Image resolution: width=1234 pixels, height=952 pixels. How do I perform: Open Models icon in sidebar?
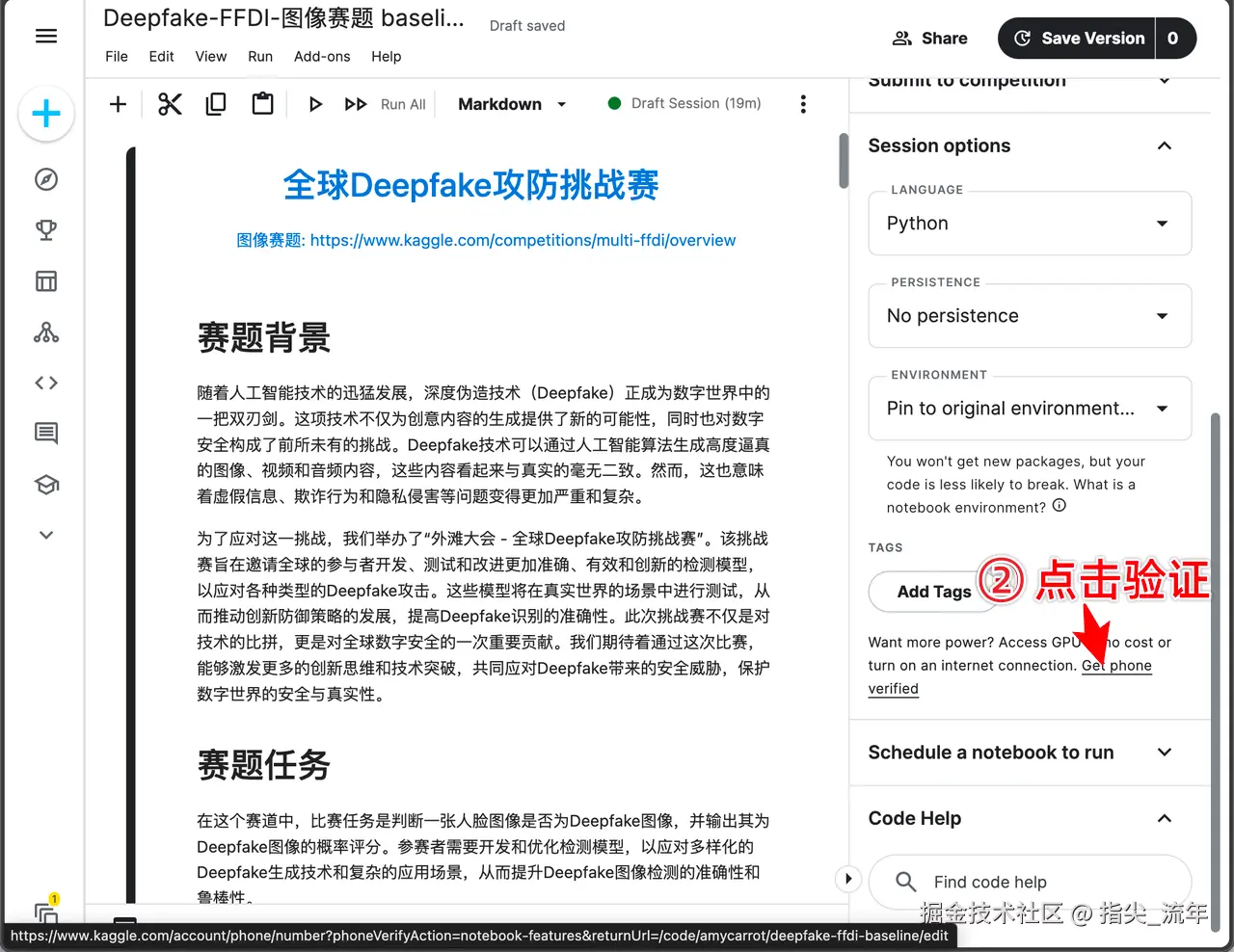46,332
